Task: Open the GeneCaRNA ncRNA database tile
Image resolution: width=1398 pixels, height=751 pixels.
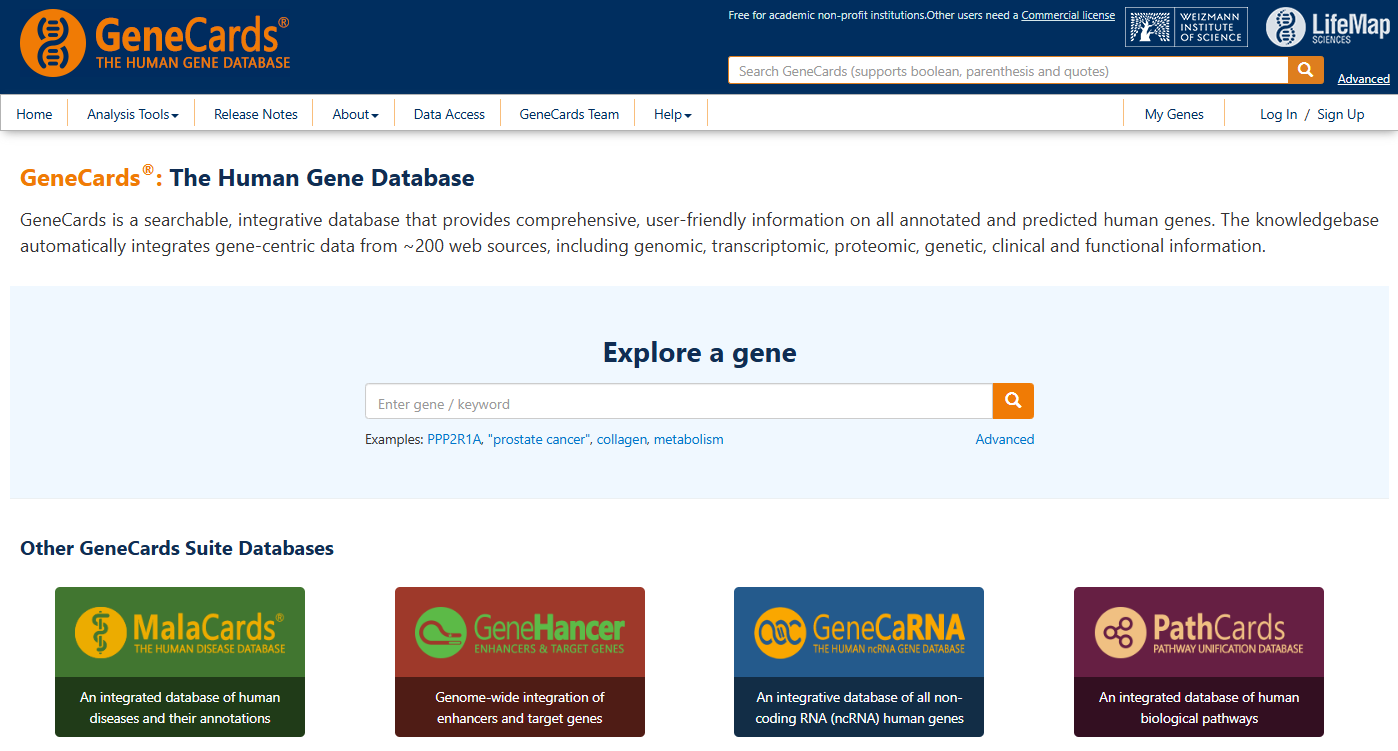Action: (x=859, y=662)
